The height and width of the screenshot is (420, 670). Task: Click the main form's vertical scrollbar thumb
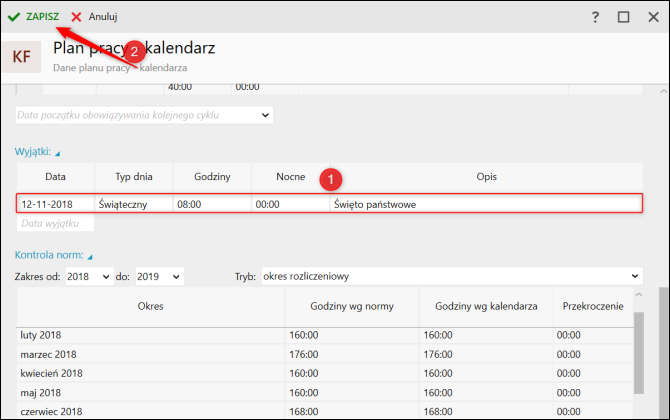click(x=664, y=352)
